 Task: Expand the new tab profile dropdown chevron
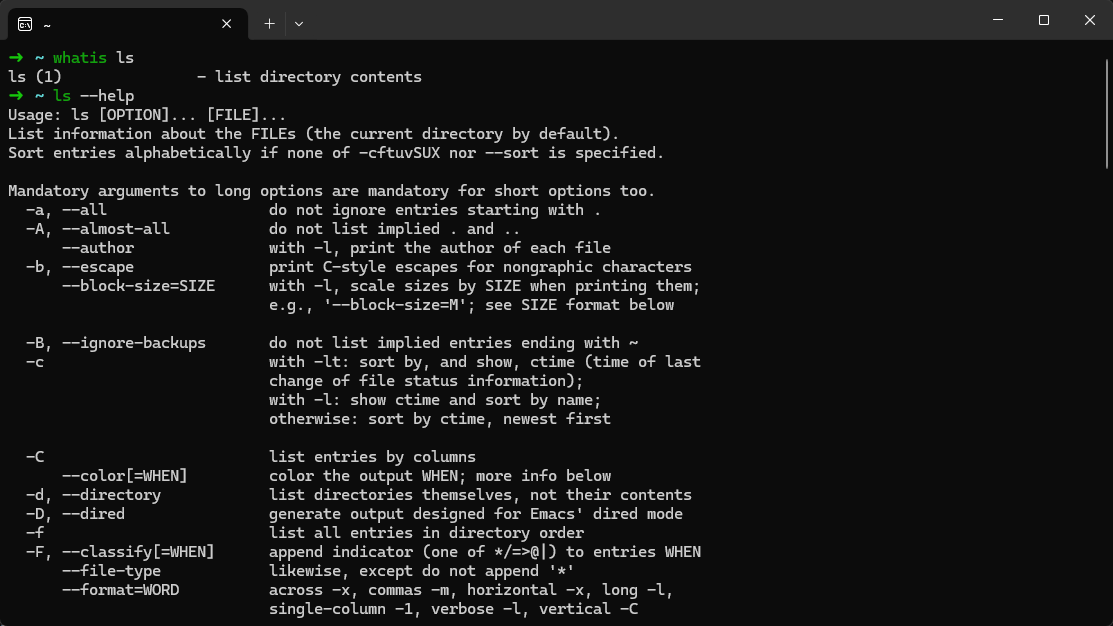click(x=299, y=23)
